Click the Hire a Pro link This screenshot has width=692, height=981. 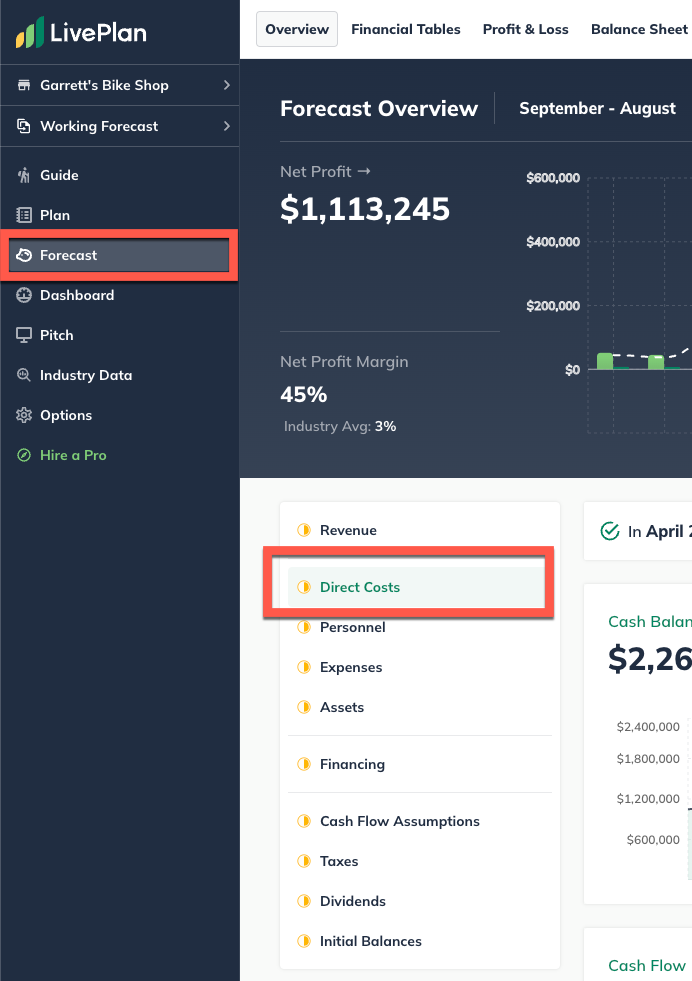coord(73,455)
